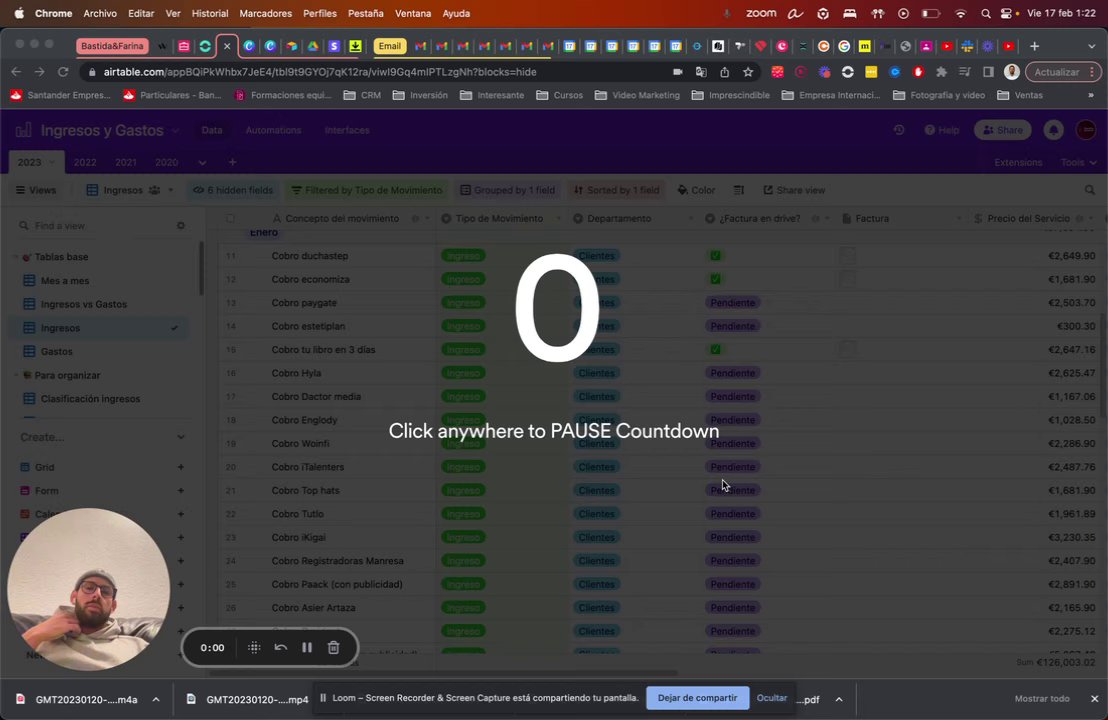Open Extensions panel
This screenshot has width=1108, height=720.
[x=1018, y=163]
